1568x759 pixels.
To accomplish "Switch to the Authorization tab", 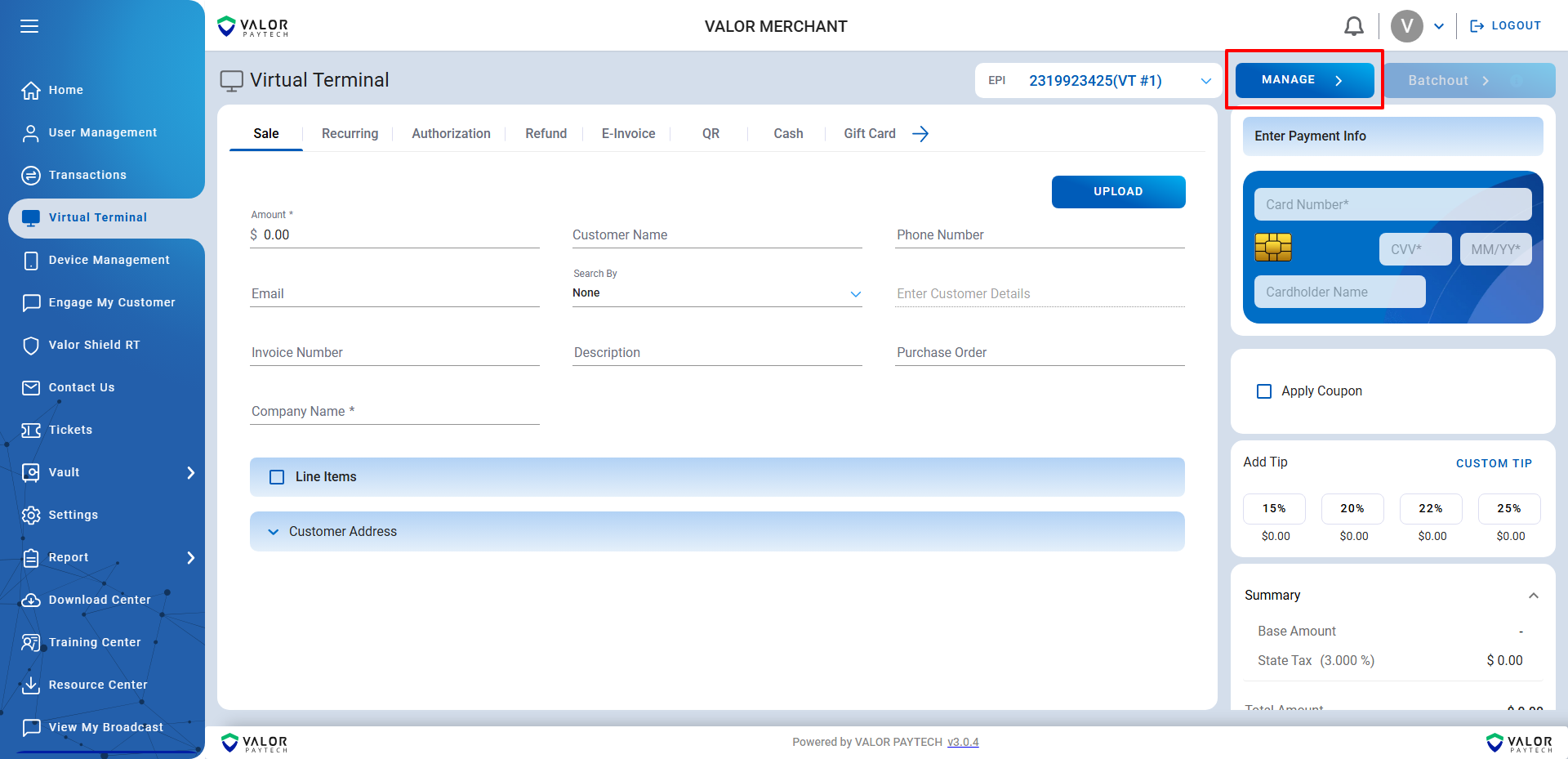I will (x=451, y=134).
